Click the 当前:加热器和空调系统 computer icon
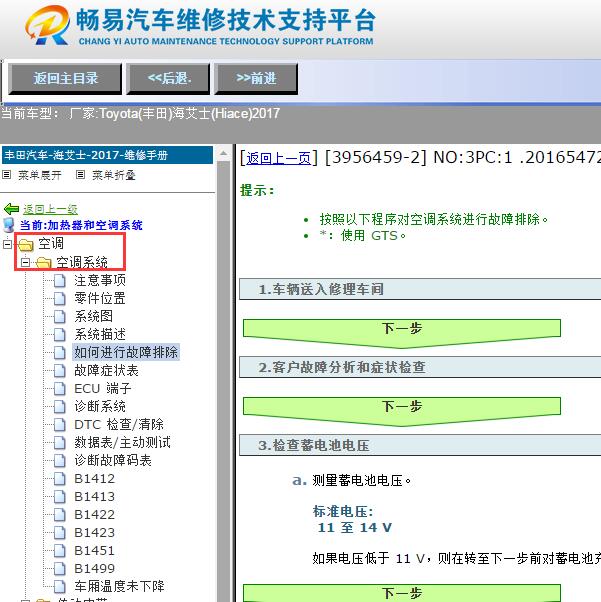This screenshot has width=601, height=602. [9, 225]
